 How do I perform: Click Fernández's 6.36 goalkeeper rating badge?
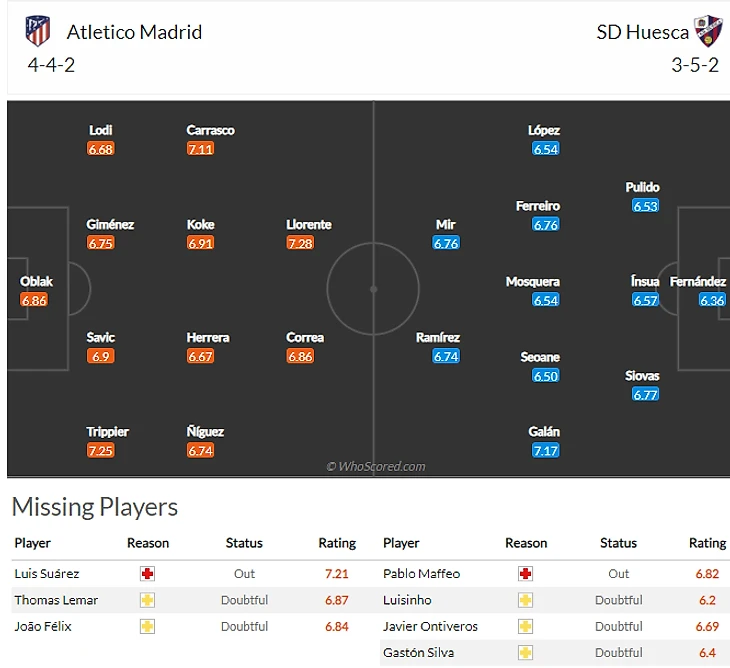coord(712,300)
